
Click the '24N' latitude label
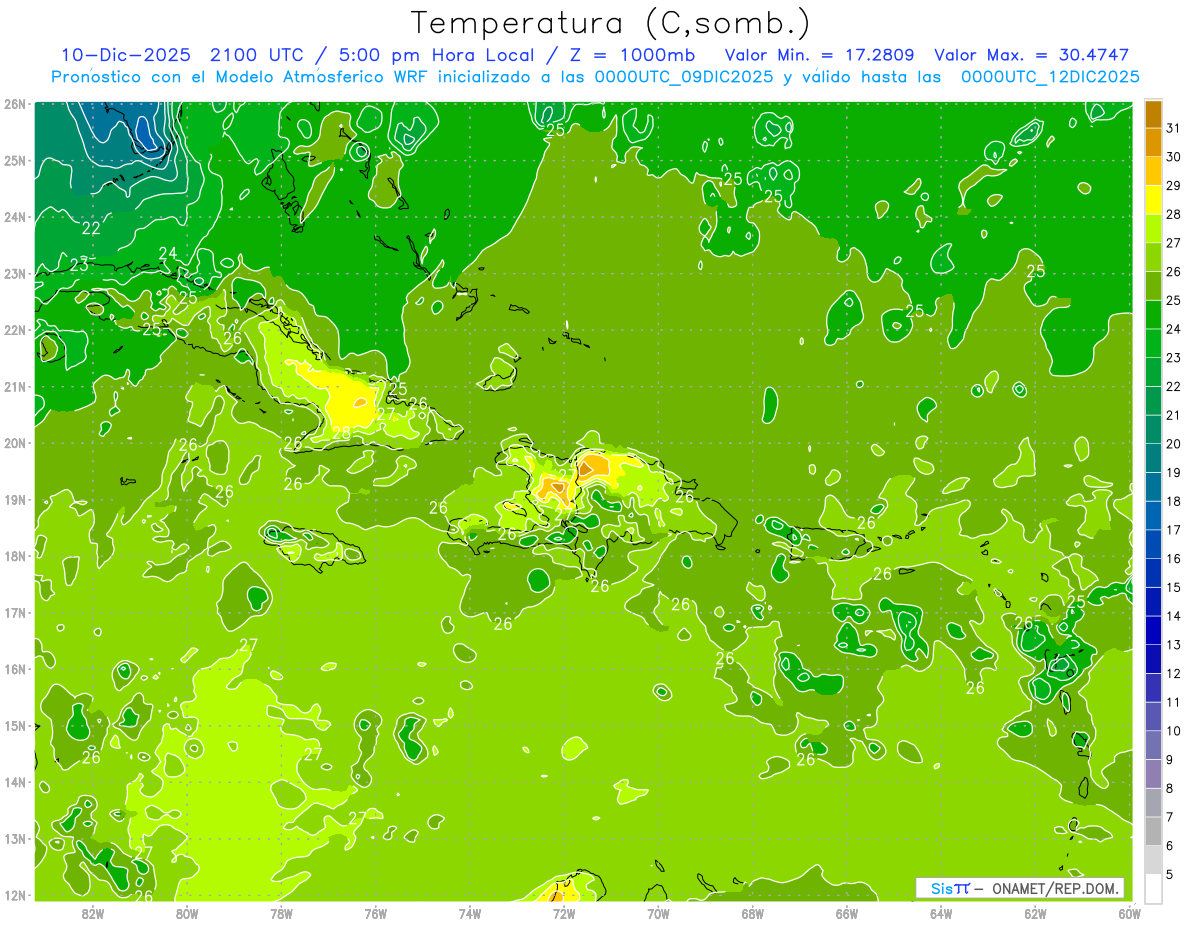14,217
